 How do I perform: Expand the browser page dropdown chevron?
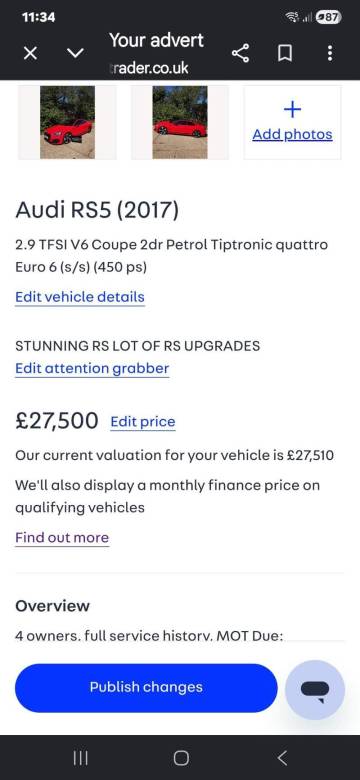[x=75, y=53]
